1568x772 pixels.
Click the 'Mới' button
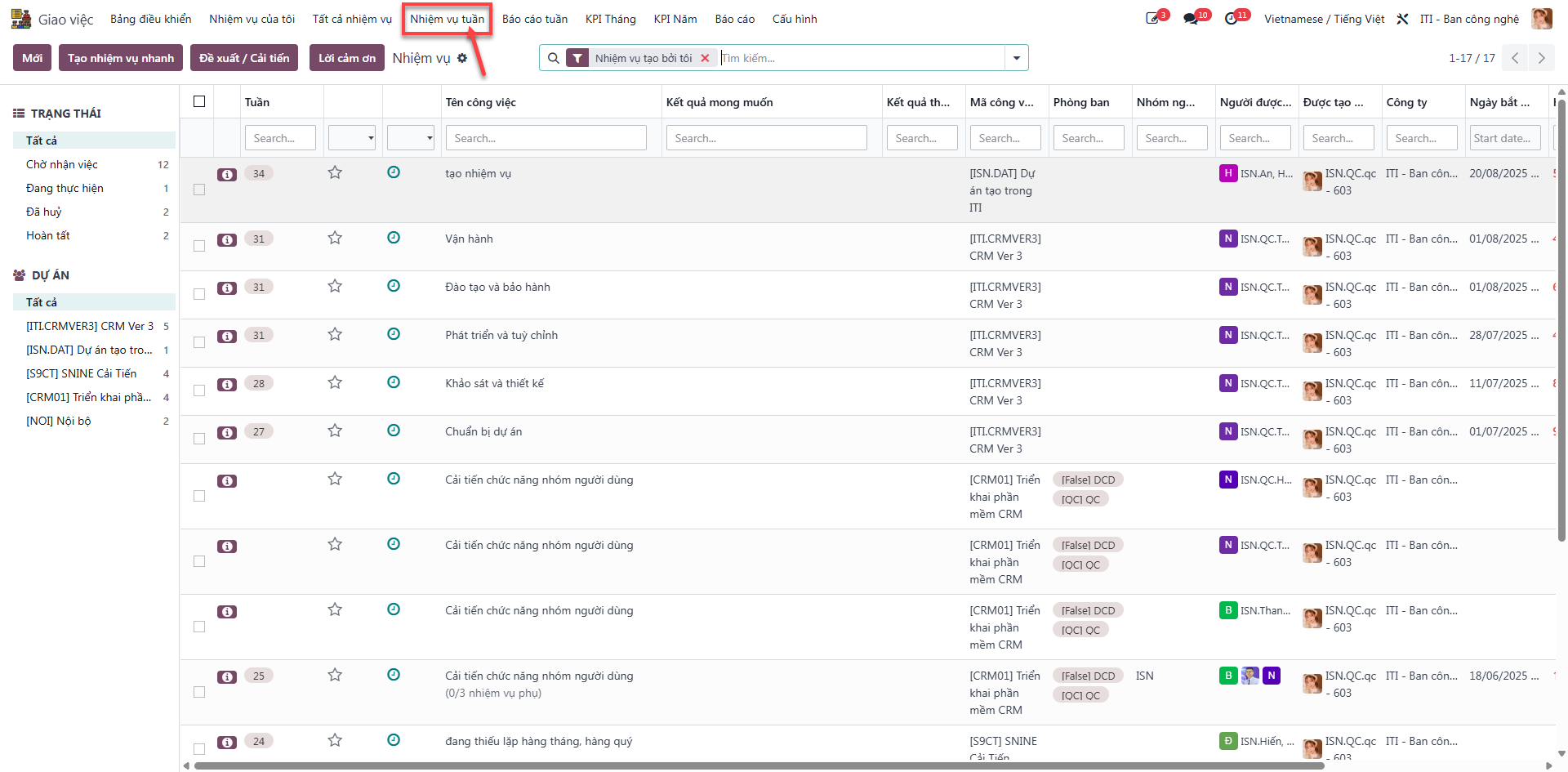pos(33,58)
